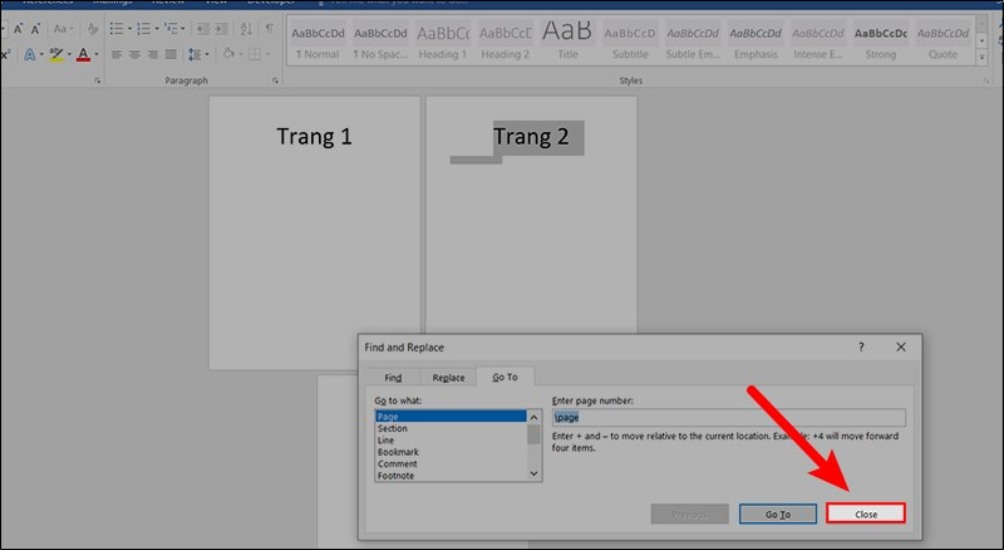Switch to the Find tab

[393, 378]
